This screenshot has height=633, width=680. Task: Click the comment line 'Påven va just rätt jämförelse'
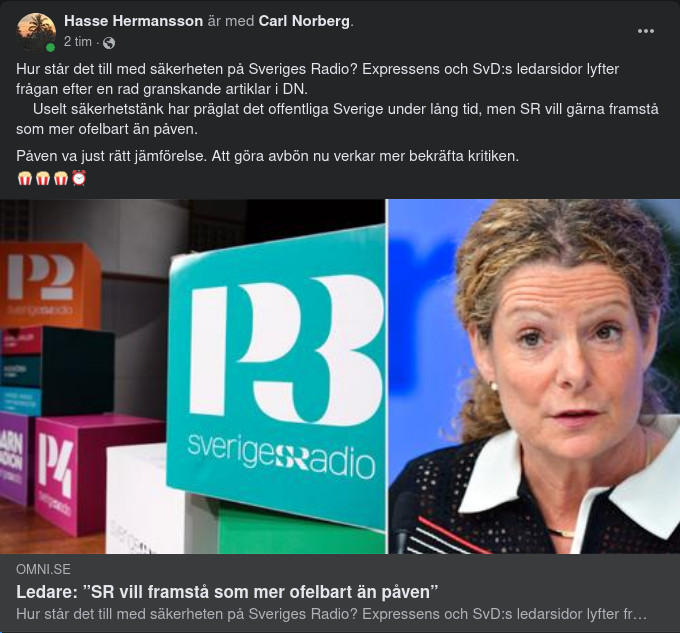268,156
